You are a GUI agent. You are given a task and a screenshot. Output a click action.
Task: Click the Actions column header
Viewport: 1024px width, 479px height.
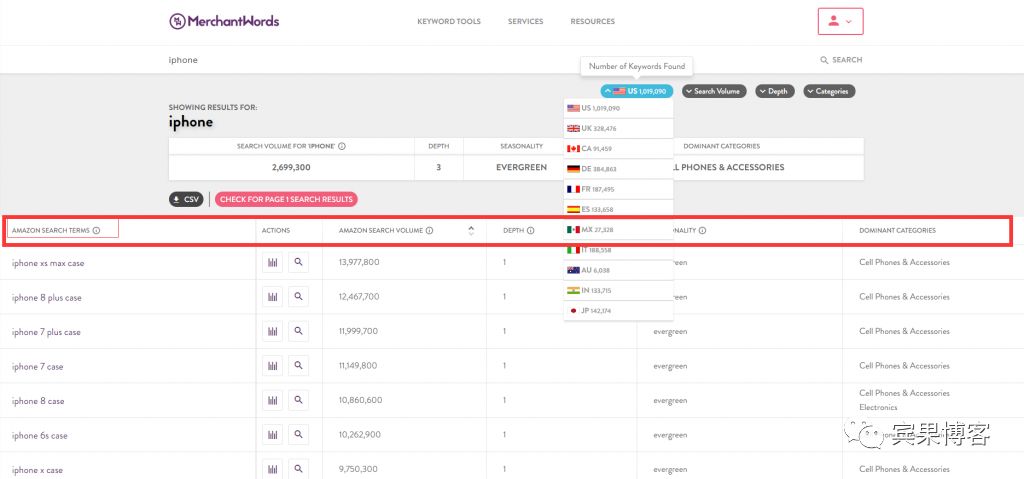[276, 231]
